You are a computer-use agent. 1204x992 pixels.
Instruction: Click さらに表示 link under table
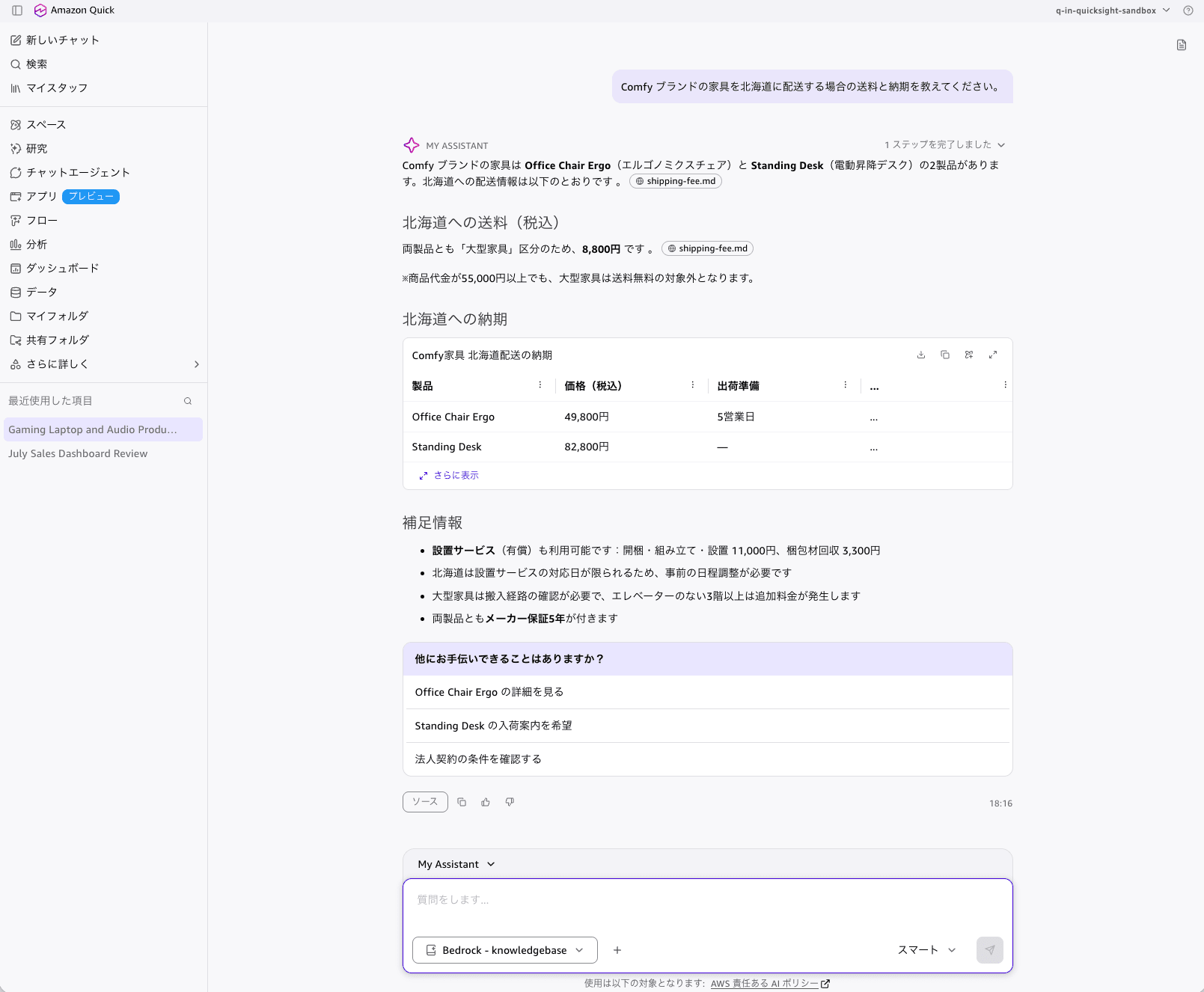(449, 475)
